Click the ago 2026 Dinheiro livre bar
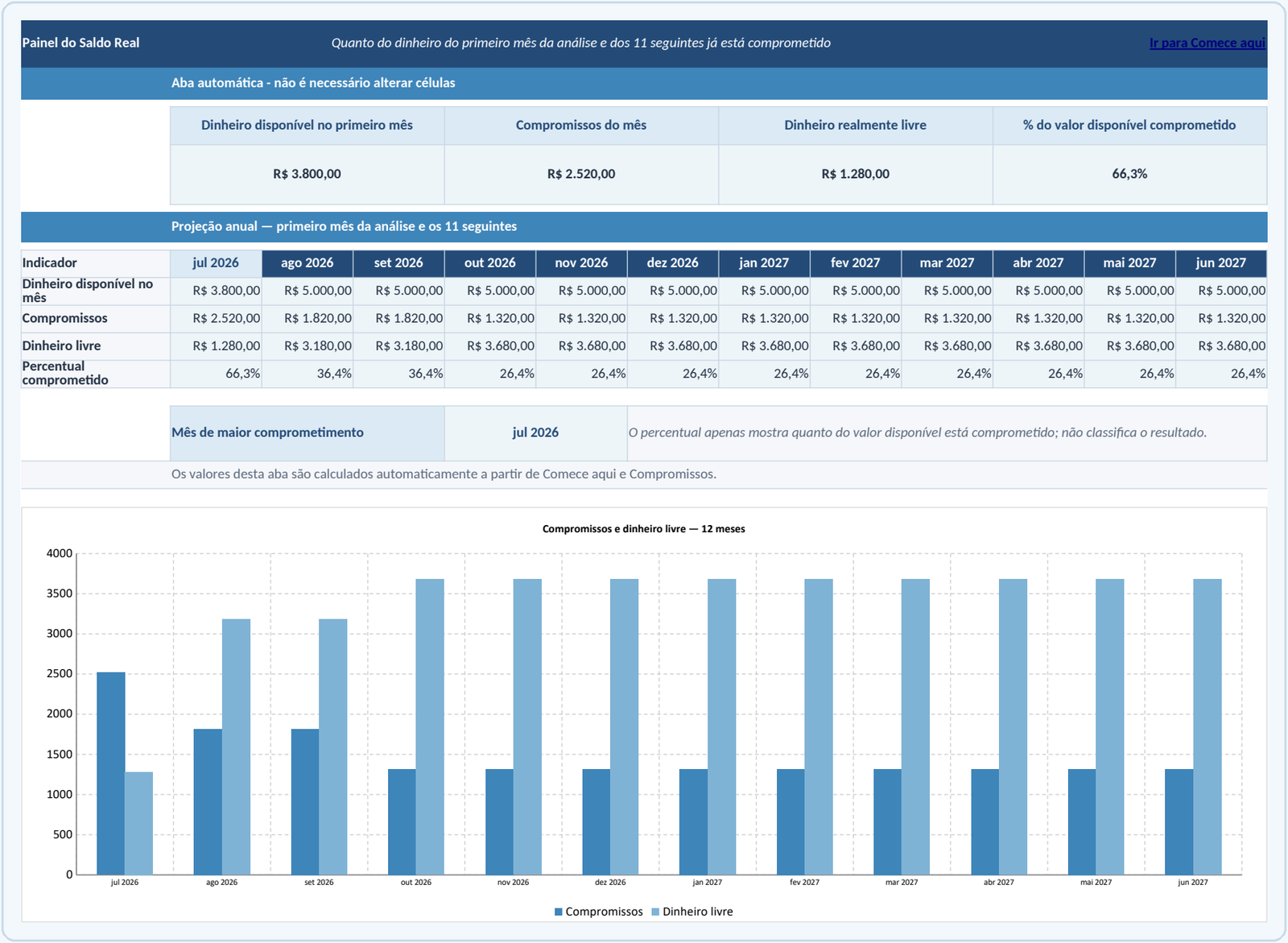1288x943 pixels. point(236,747)
